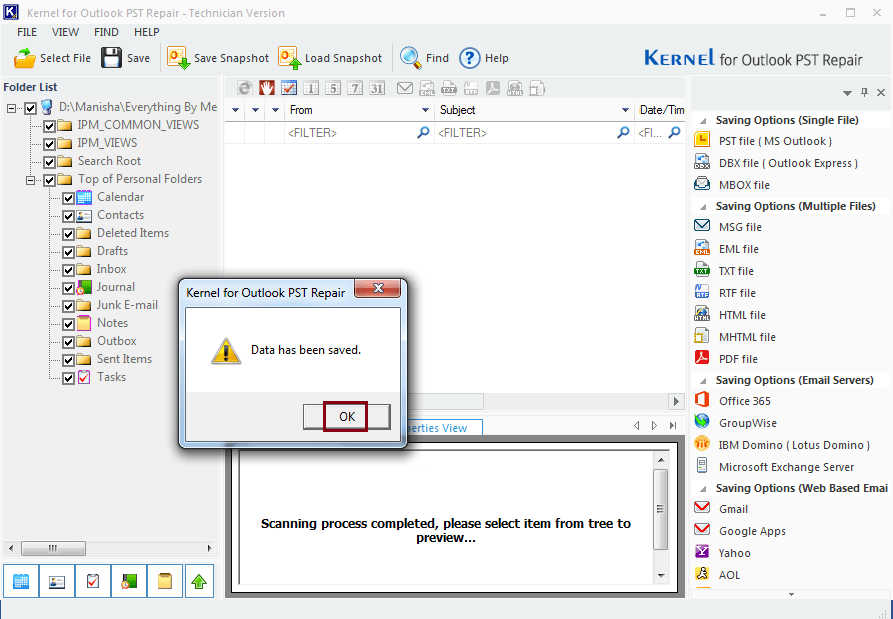Uncheck the Deleted Items checkbox
Viewport: 893px width, 619px height.
click(x=68, y=235)
